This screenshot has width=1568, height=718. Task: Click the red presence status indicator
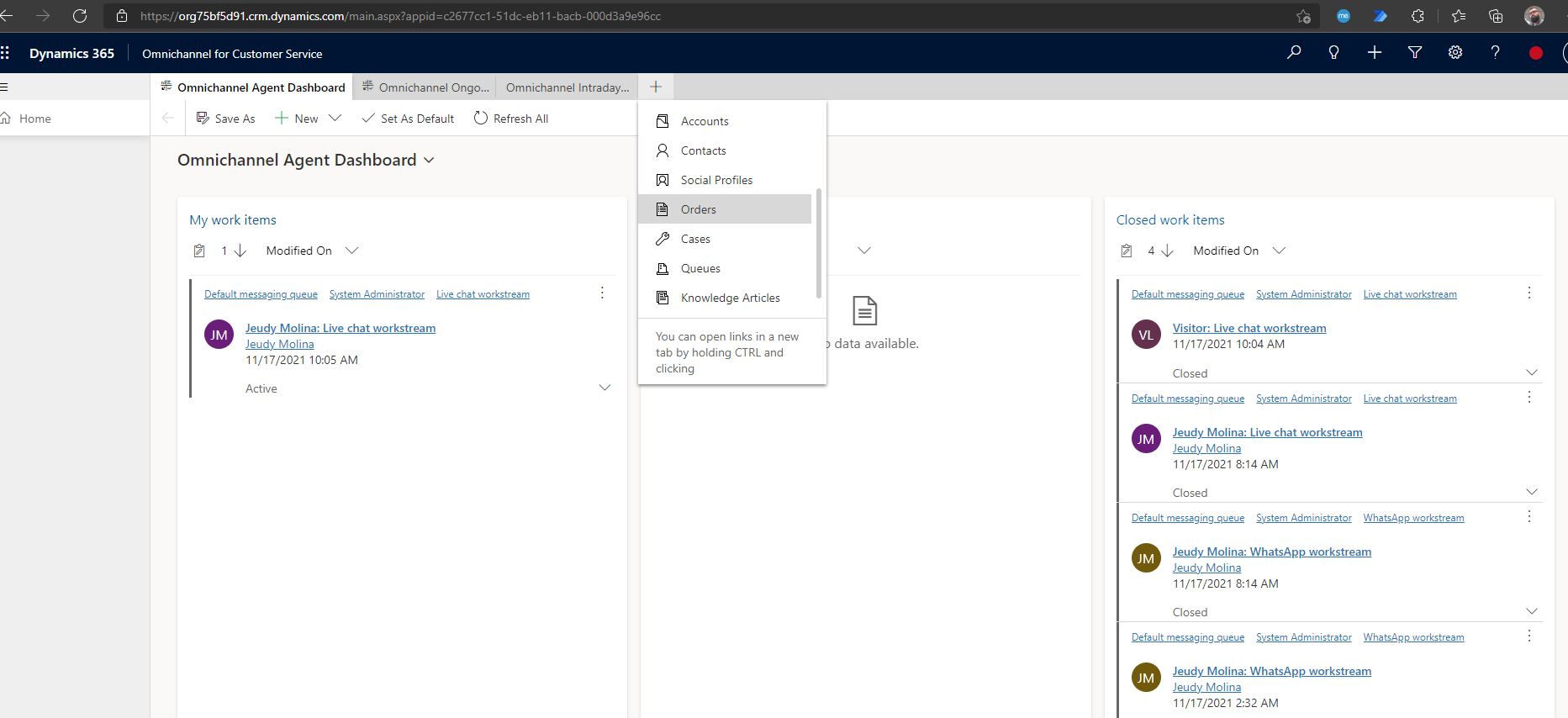(1536, 53)
